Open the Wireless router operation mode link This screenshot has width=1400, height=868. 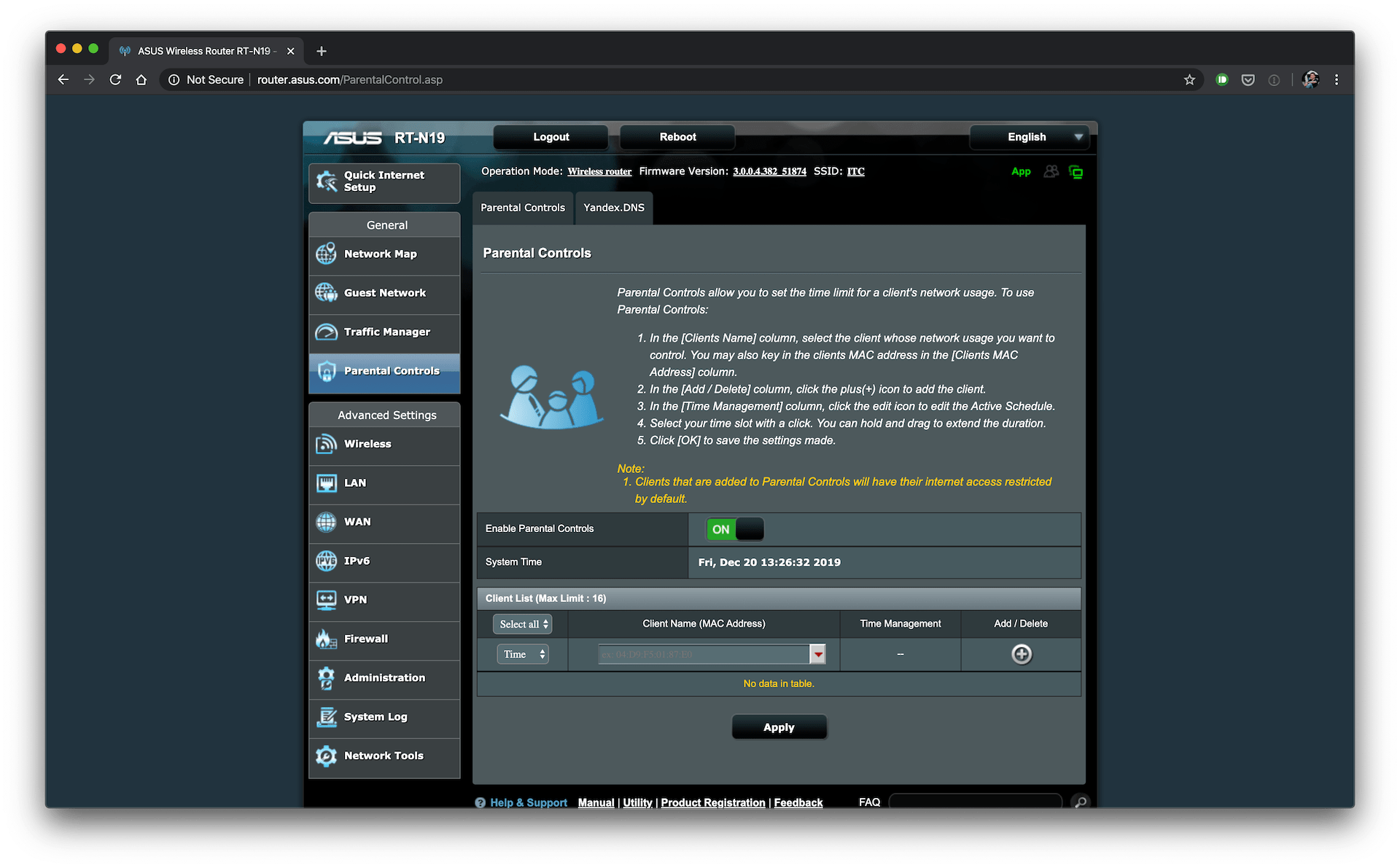coord(599,171)
